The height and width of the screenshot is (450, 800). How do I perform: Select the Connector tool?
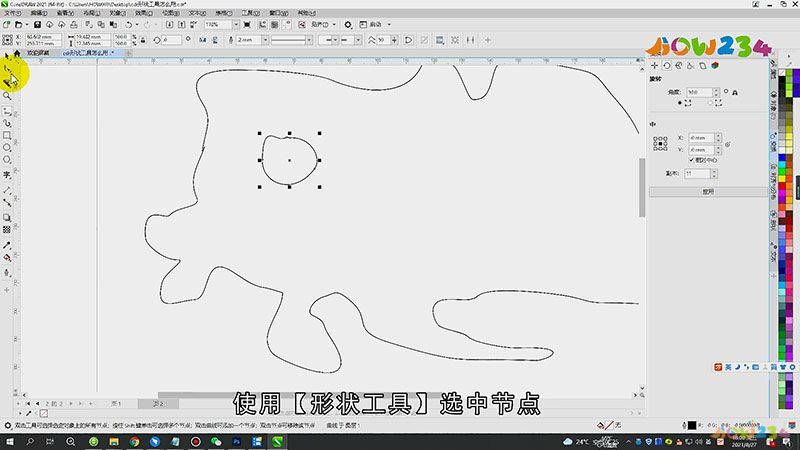point(7,203)
